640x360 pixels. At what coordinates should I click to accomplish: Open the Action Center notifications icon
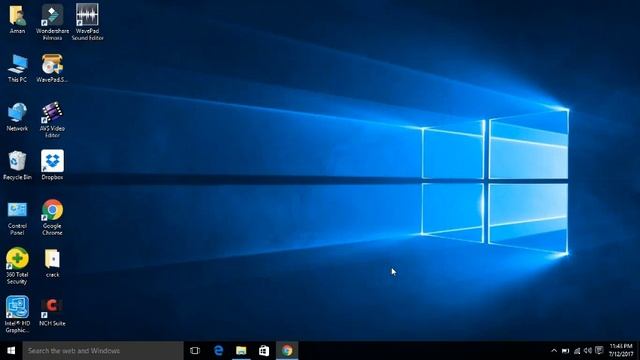point(599,351)
